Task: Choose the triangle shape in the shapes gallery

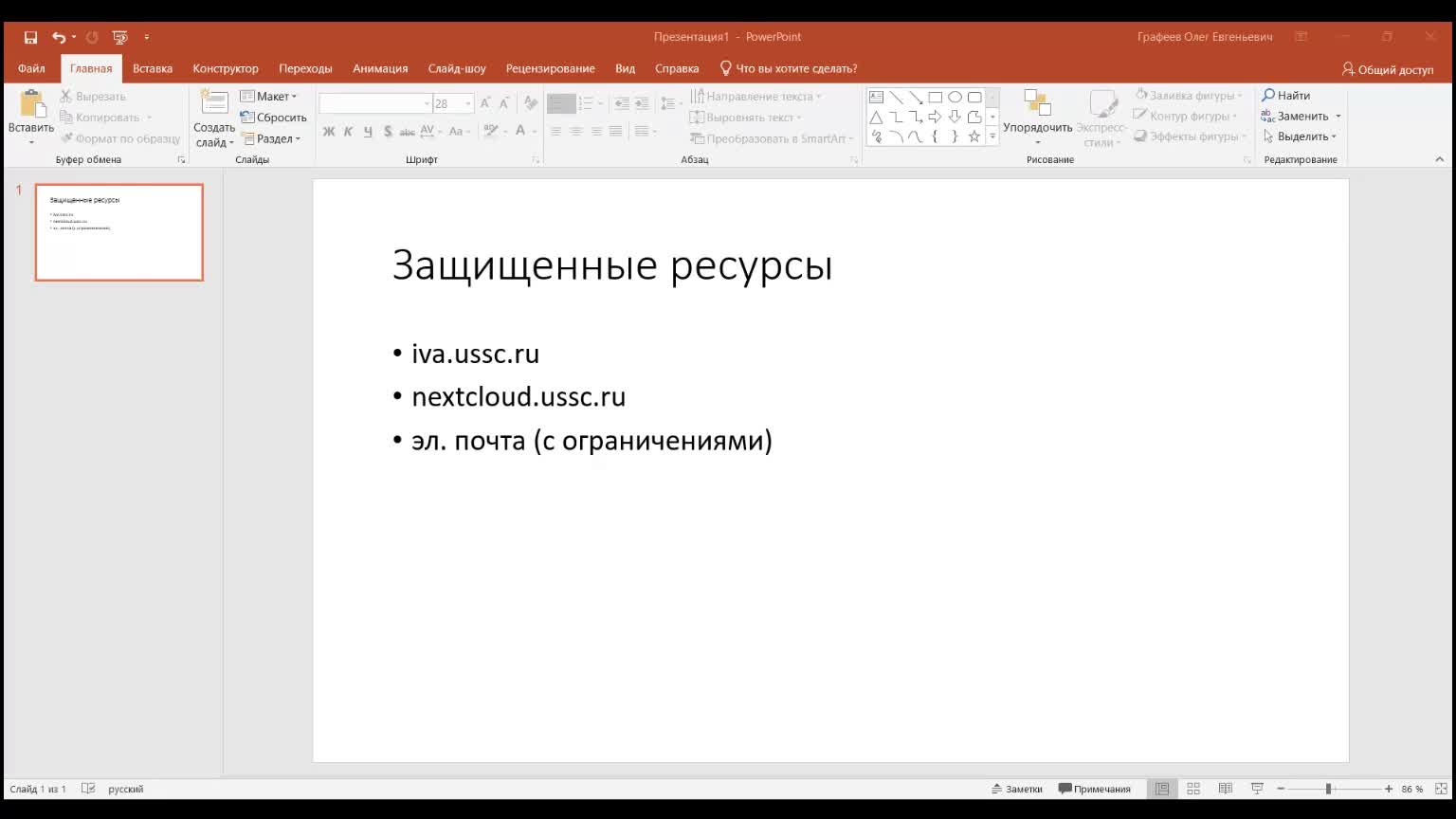Action: coord(876,117)
